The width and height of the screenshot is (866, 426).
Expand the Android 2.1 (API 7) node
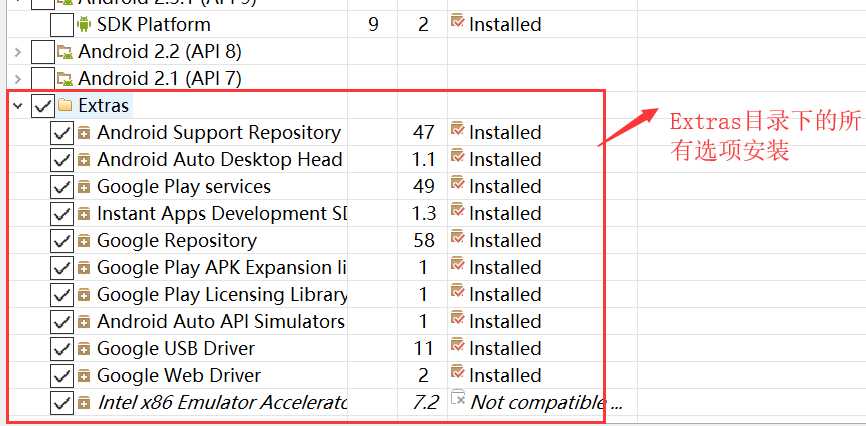tap(18, 79)
